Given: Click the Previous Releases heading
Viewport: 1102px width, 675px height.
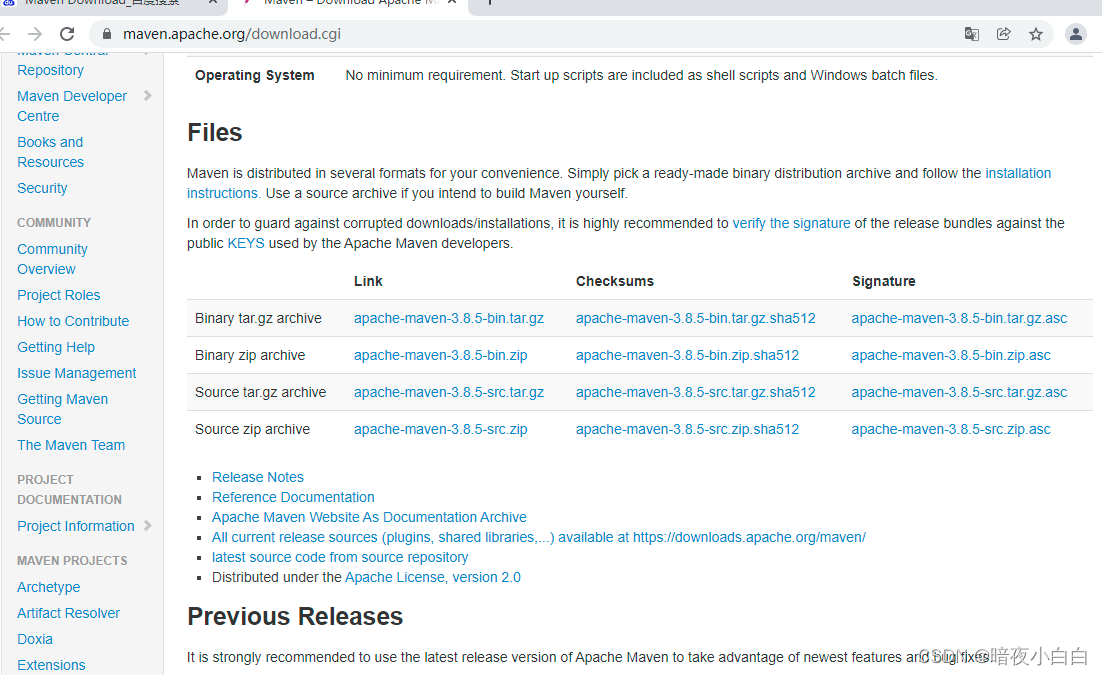Looking at the screenshot, I should [x=294, y=616].
